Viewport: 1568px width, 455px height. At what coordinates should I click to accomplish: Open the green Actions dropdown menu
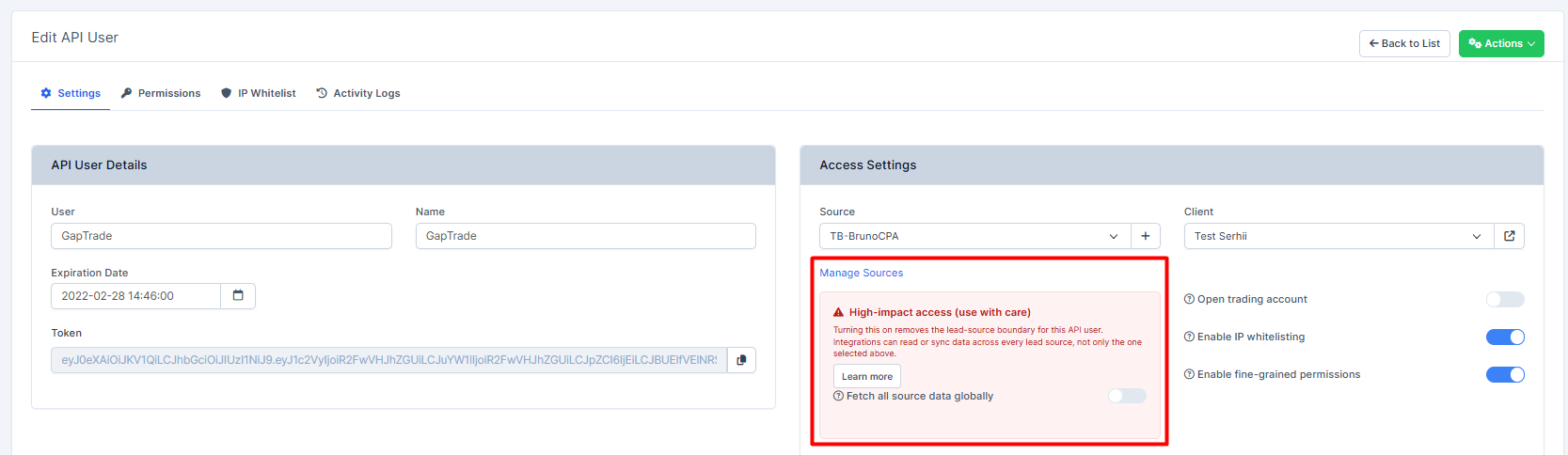(1500, 43)
